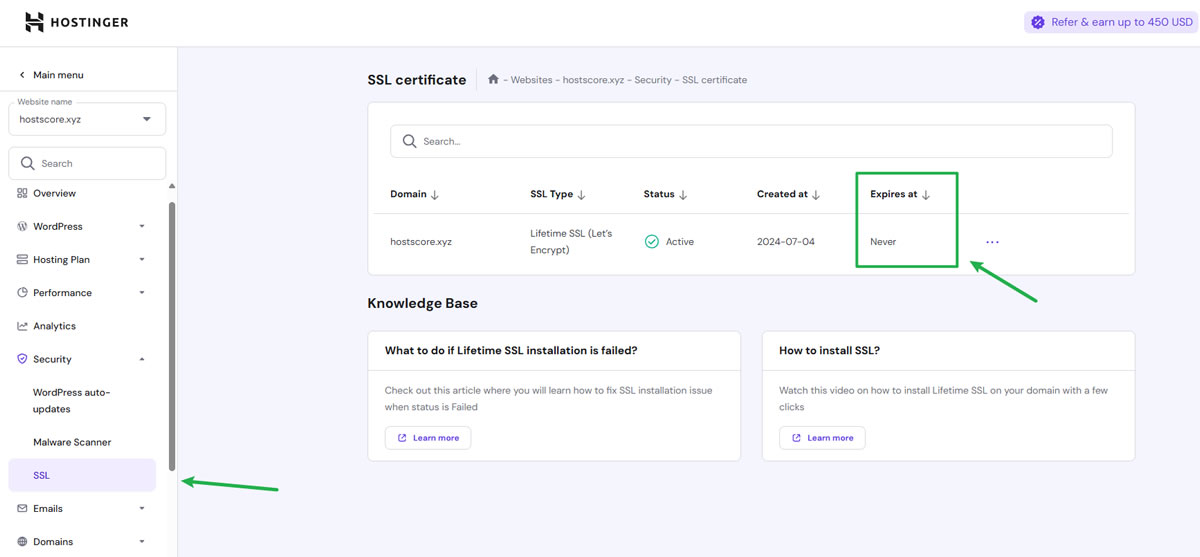This screenshot has width=1200, height=557.
Task: Select the SSL menu item
Action: (x=82, y=475)
